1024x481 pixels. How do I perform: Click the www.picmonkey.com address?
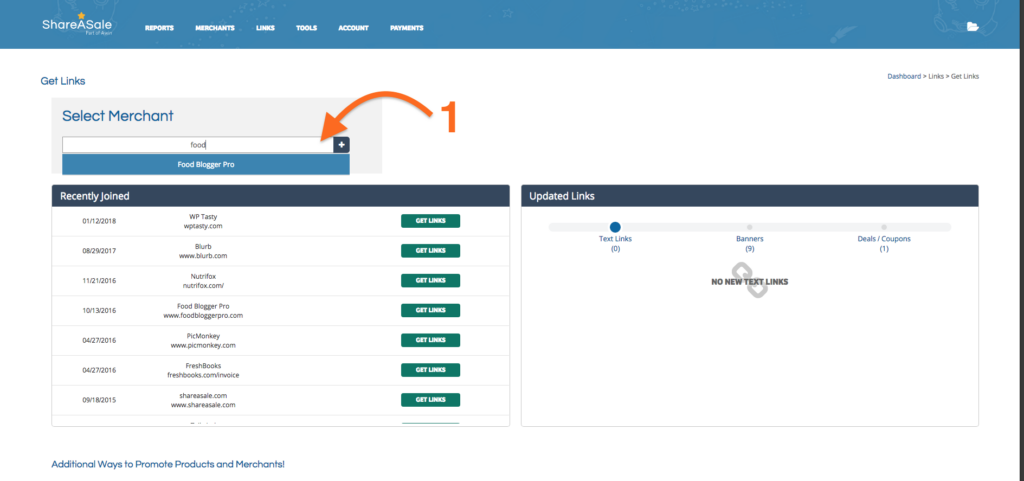(x=203, y=345)
